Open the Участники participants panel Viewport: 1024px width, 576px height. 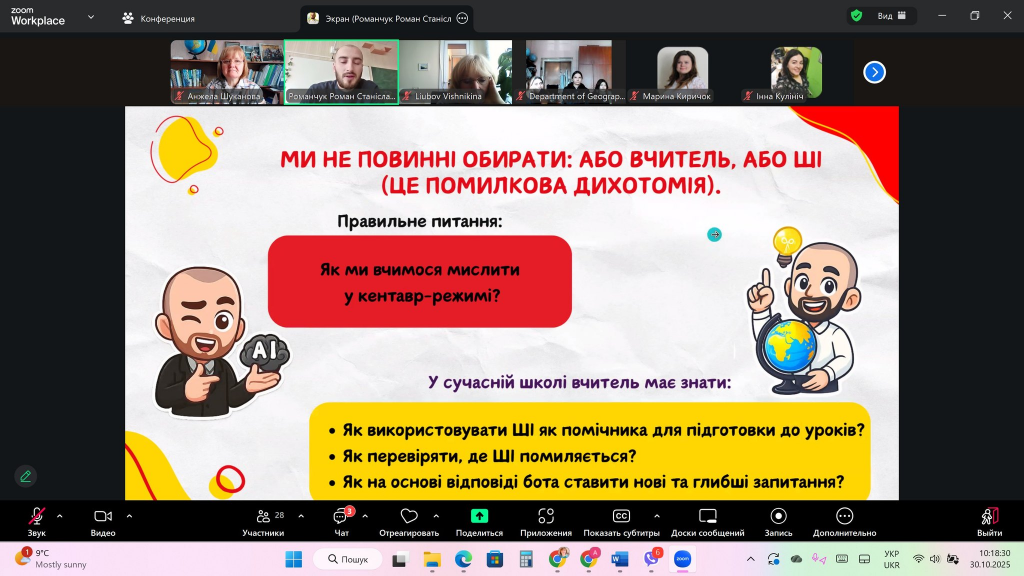click(263, 517)
